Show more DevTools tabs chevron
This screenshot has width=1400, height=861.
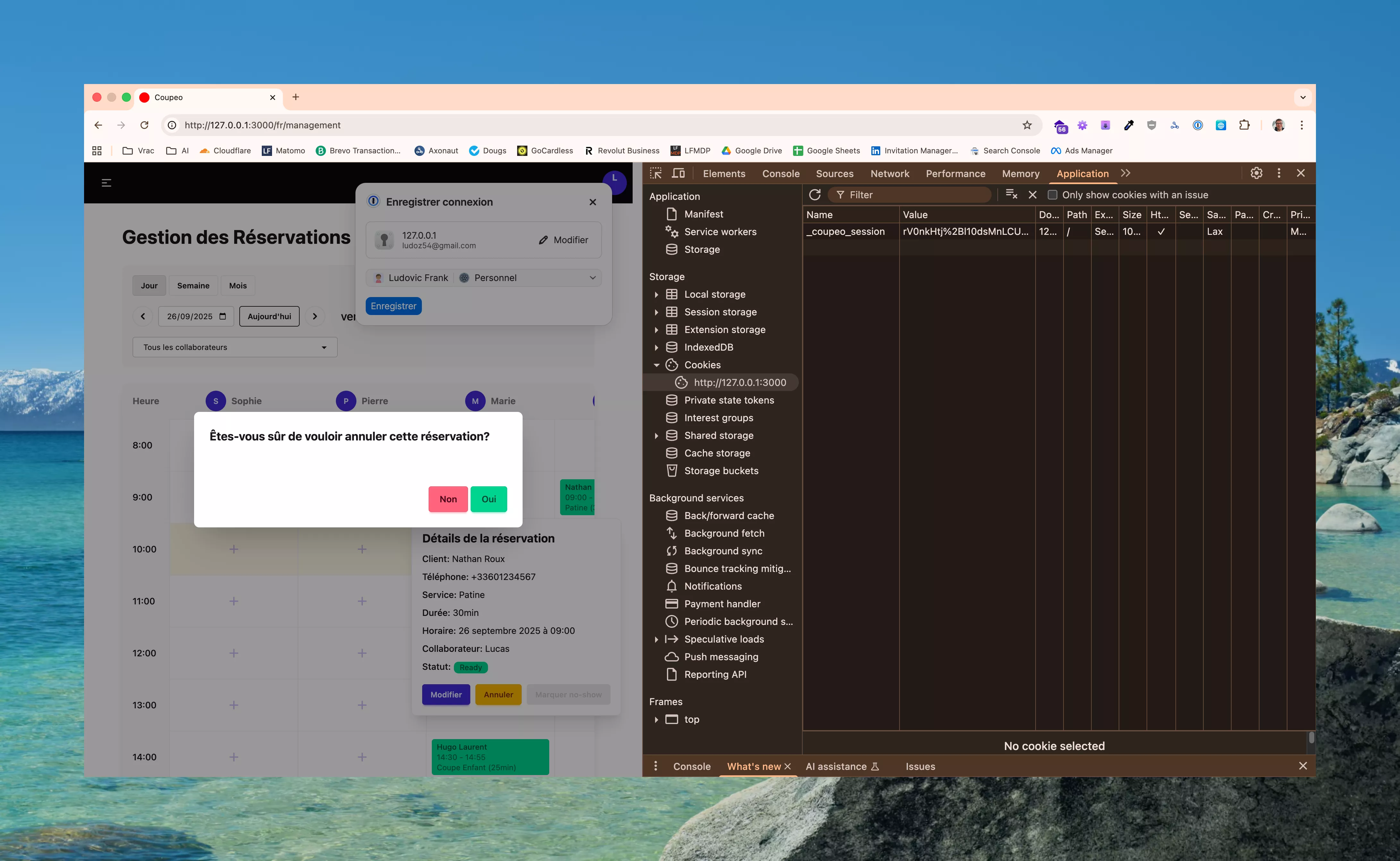click(1126, 173)
